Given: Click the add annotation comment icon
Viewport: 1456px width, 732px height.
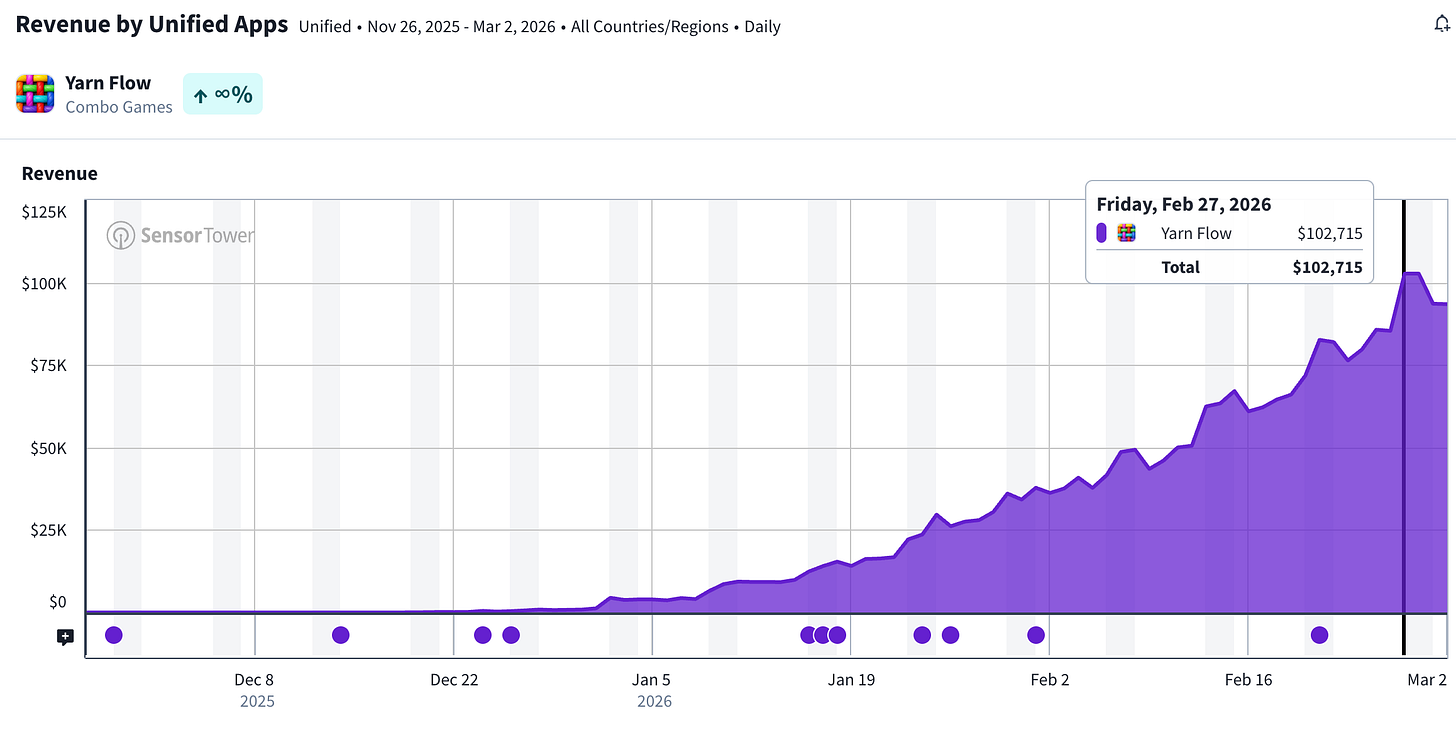Looking at the screenshot, I should 66,636.
